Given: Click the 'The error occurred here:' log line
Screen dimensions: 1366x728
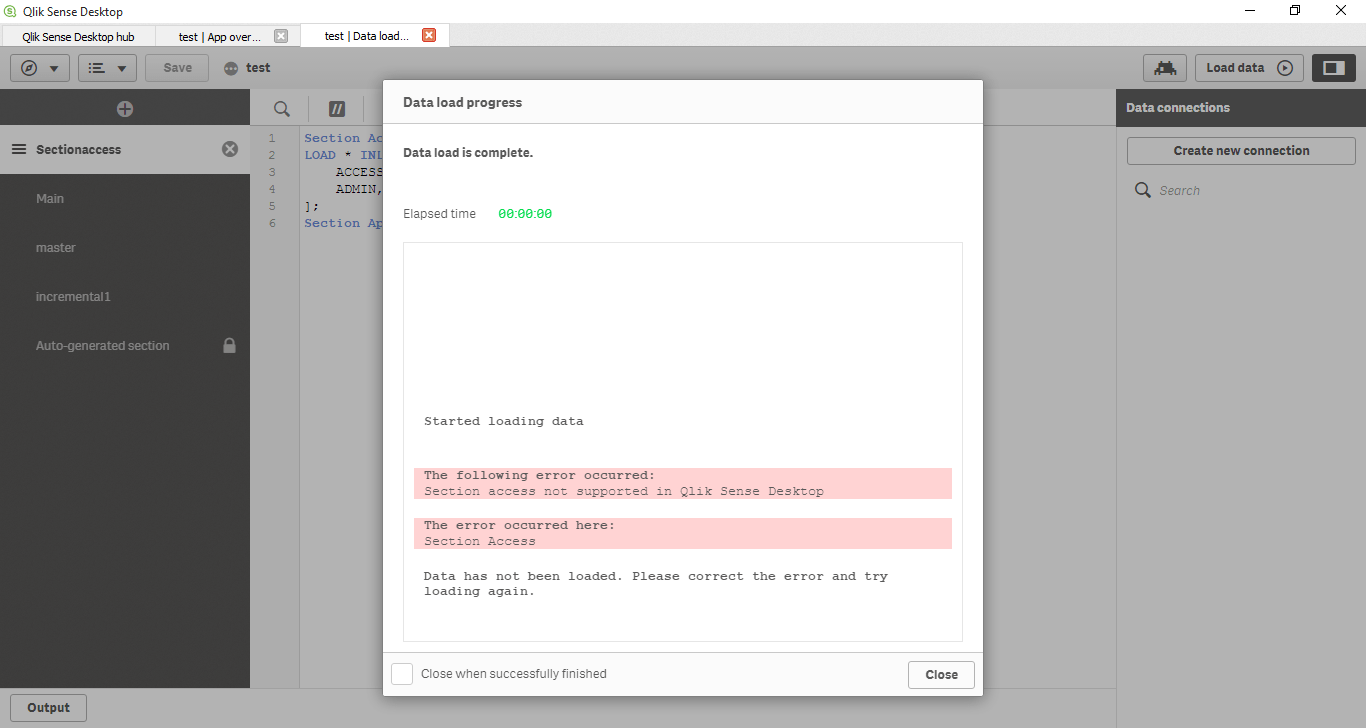Looking at the screenshot, I should coord(520,525).
